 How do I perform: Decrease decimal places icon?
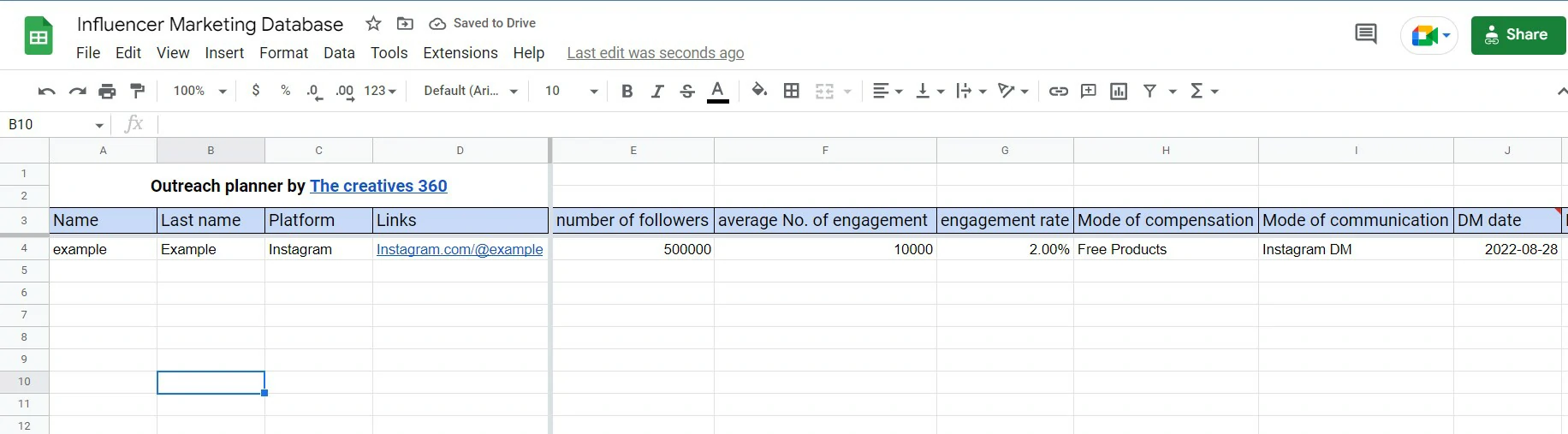pyautogui.click(x=314, y=91)
